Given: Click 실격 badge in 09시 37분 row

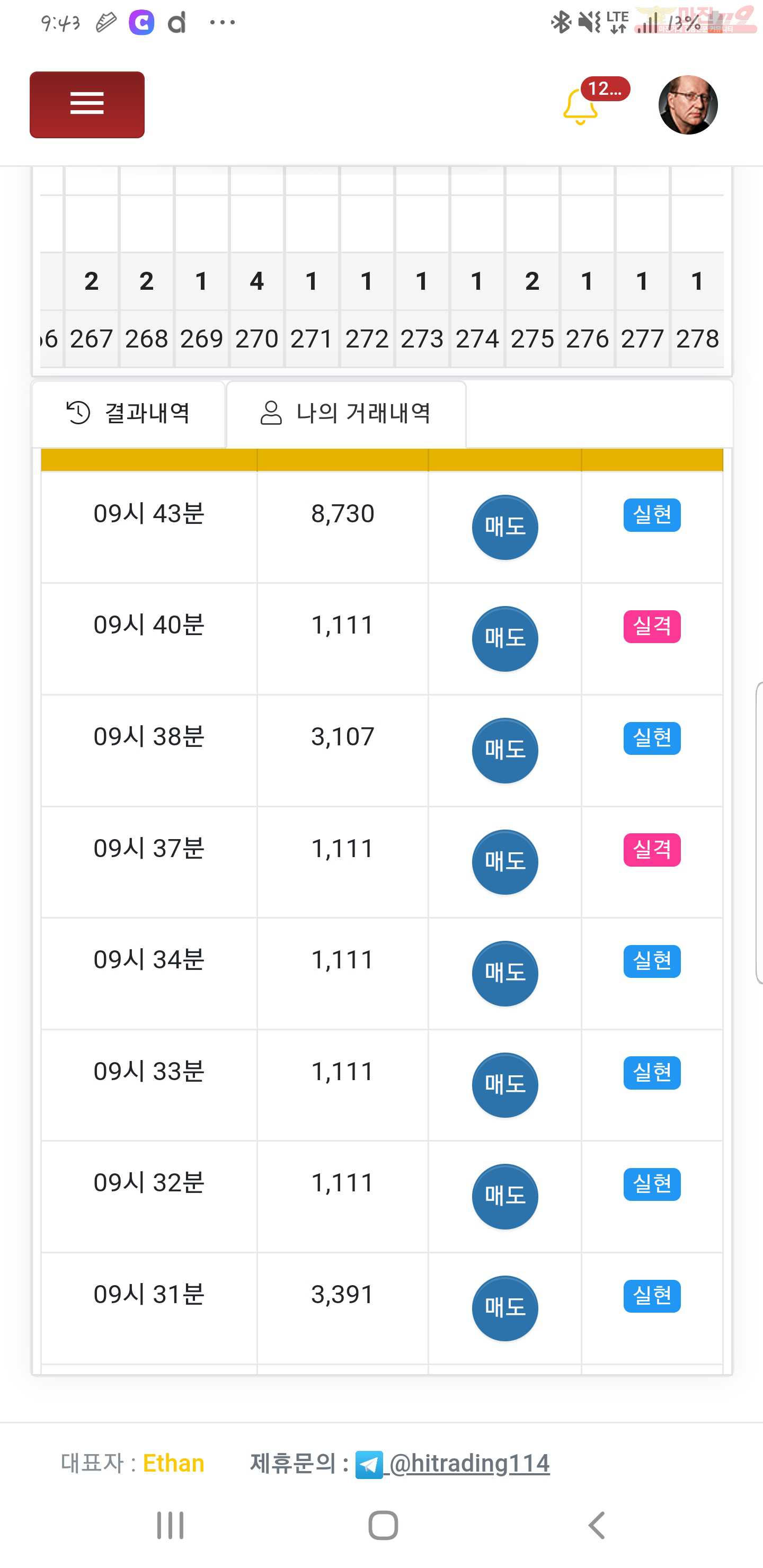Looking at the screenshot, I should (x=652, y=850).
